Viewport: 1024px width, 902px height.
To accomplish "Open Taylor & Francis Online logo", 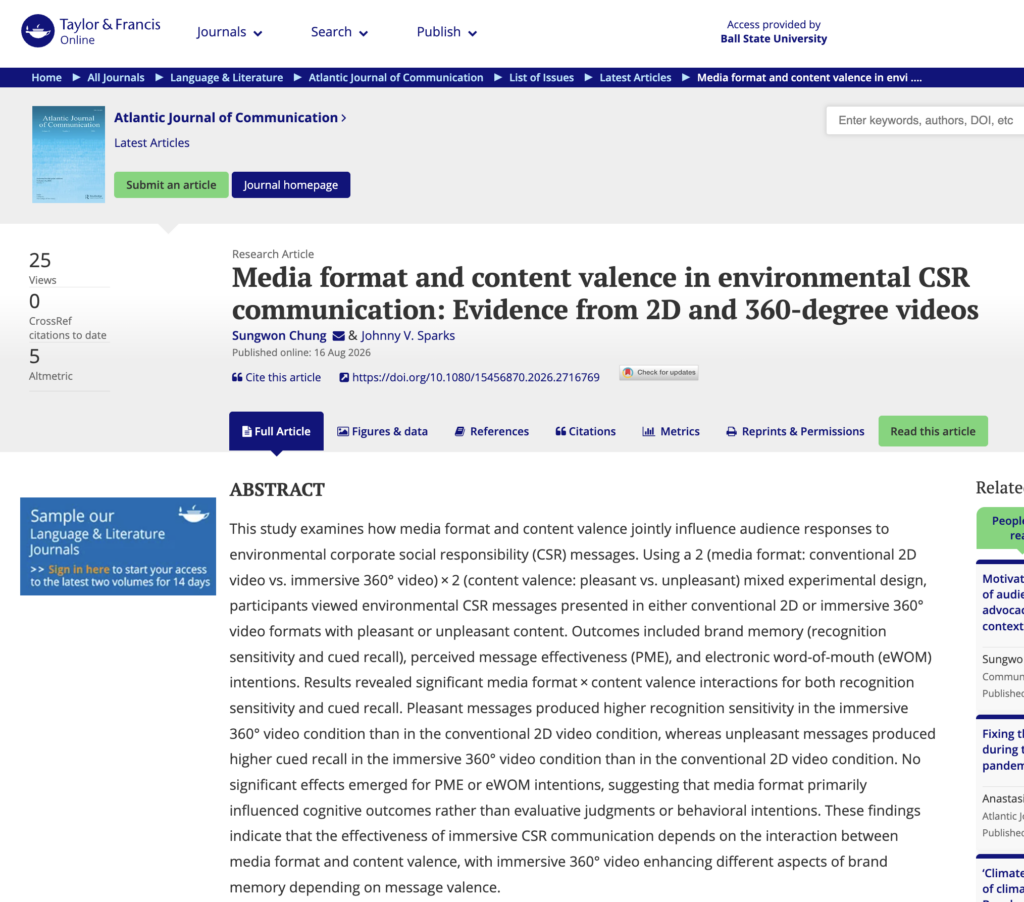I will (91, 31).
